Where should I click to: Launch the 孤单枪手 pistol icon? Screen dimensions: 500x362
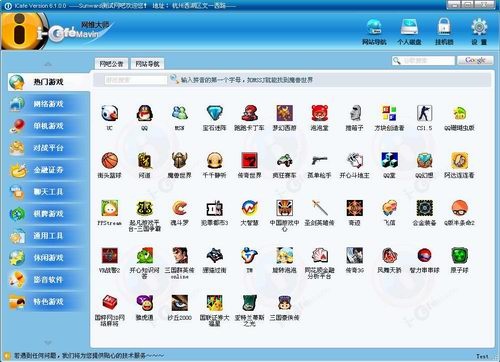319,161
